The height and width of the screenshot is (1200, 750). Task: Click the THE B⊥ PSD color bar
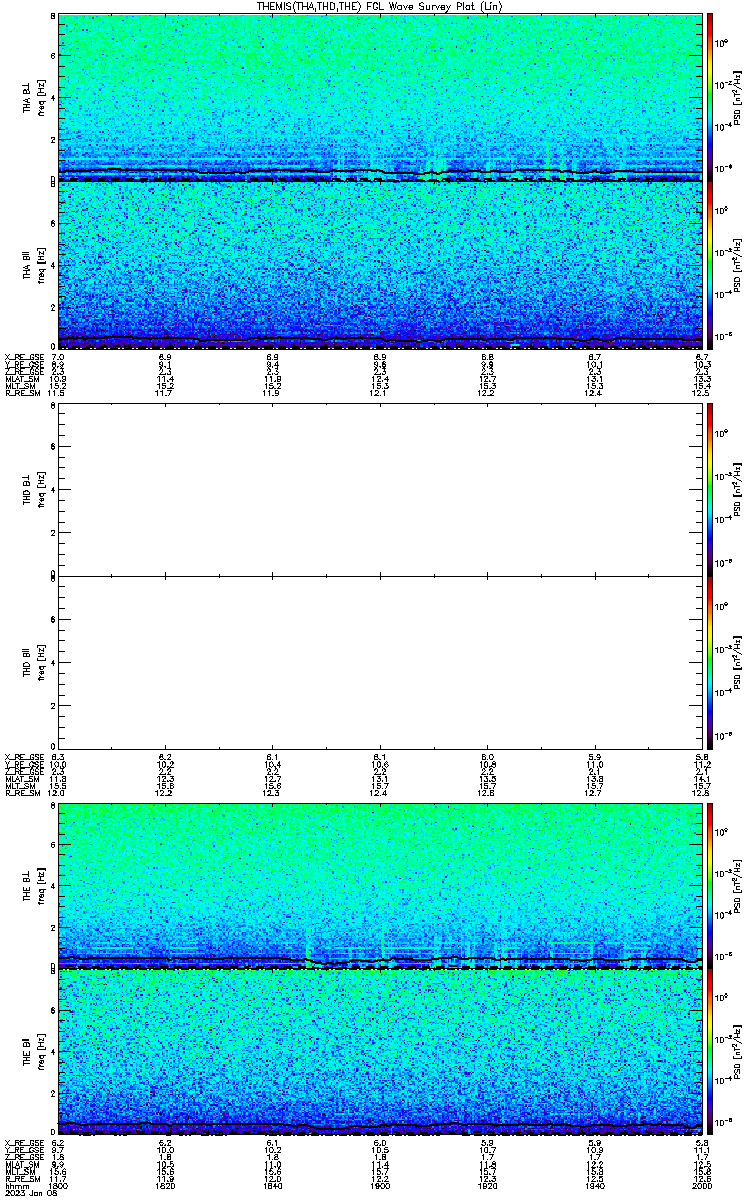click(x=711, y=885)
